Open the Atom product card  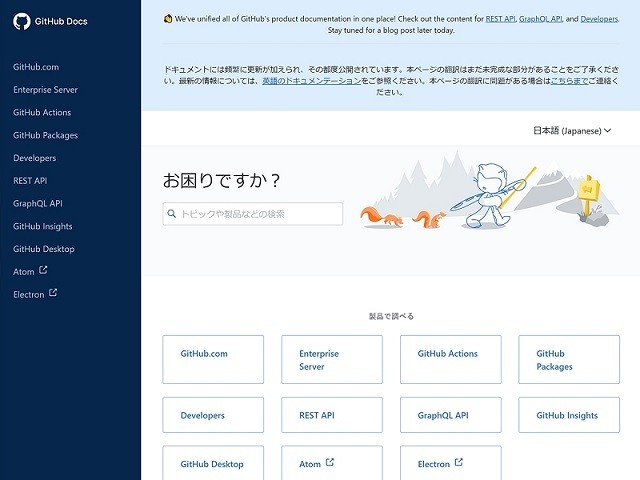pos(332,463)
